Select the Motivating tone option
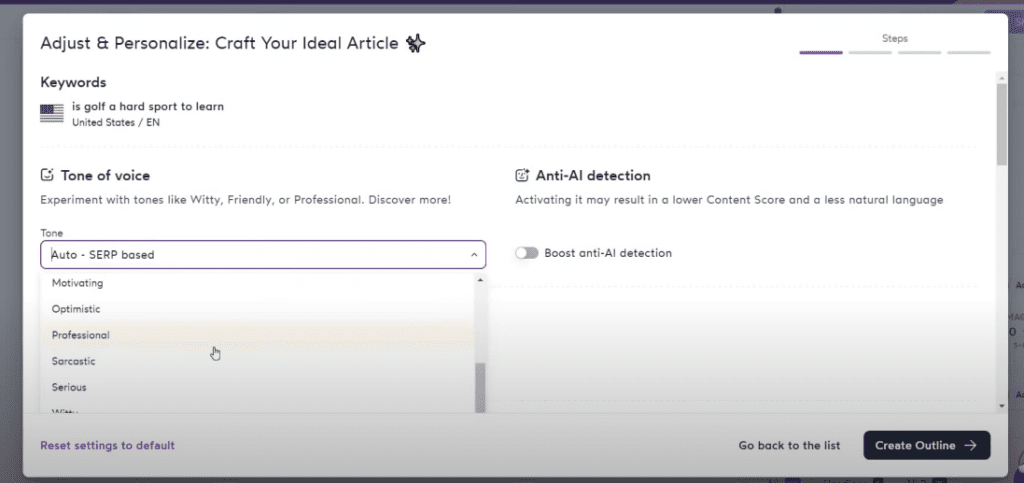This screenshot has width=1024, height=483. tap(78, 283)
